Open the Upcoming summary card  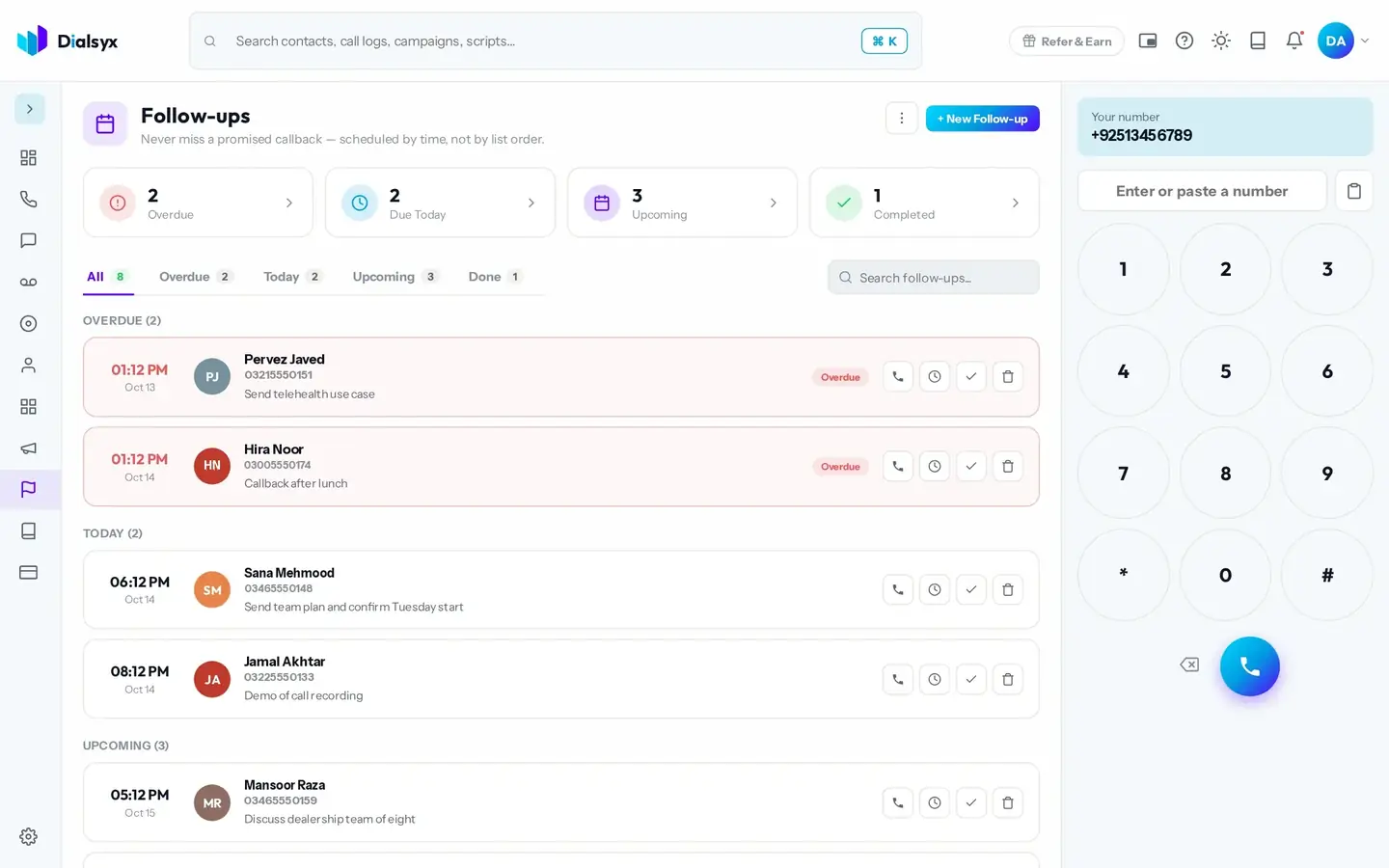[x=682, y=203]
